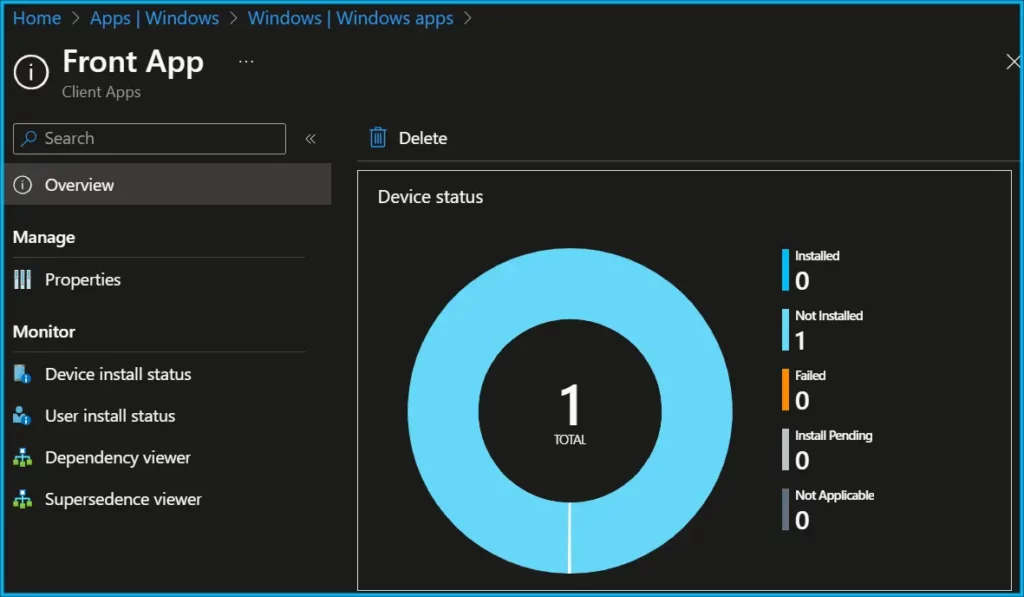Click the Dependency viewer hierarchy icon

[22, 458]
